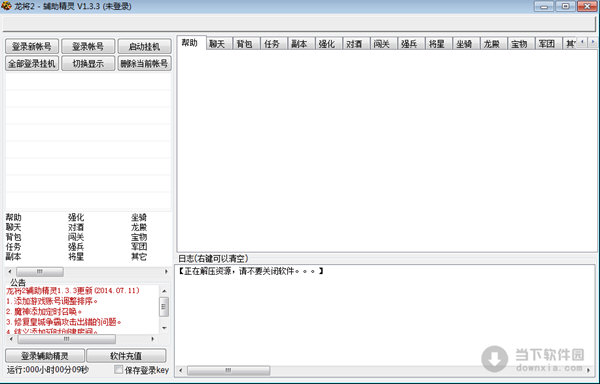Image resolution: width=600 pixels, height=384 pixels.
Task: Click 闯关 in the left list
Action: 76,237
